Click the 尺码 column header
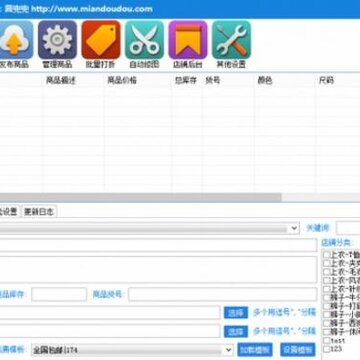Image resolution: width=360 pixels, height=360 pixels. [x=326, y=80]
